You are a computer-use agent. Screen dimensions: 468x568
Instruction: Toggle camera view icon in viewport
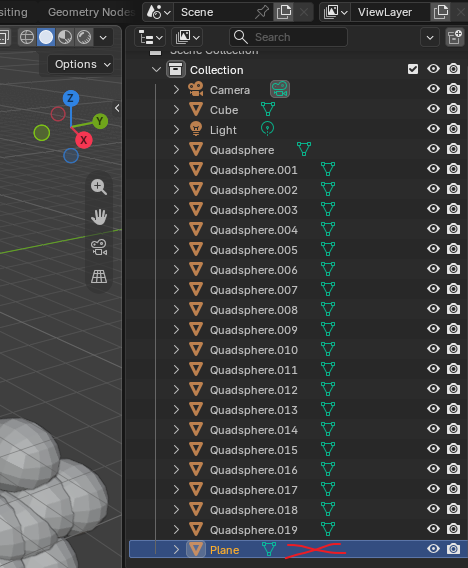click(99, 247)
